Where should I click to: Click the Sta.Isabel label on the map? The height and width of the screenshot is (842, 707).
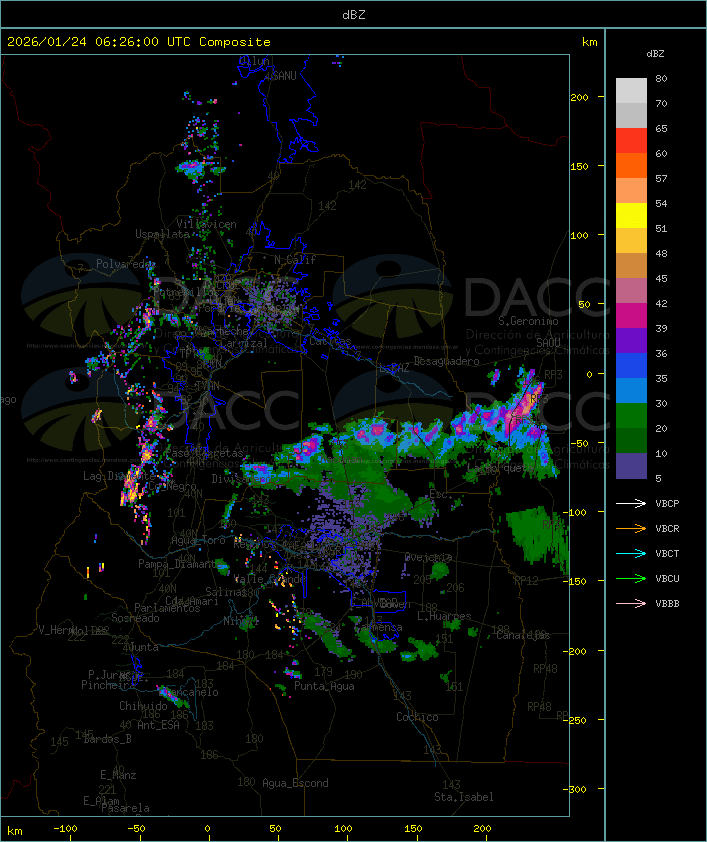463,797
